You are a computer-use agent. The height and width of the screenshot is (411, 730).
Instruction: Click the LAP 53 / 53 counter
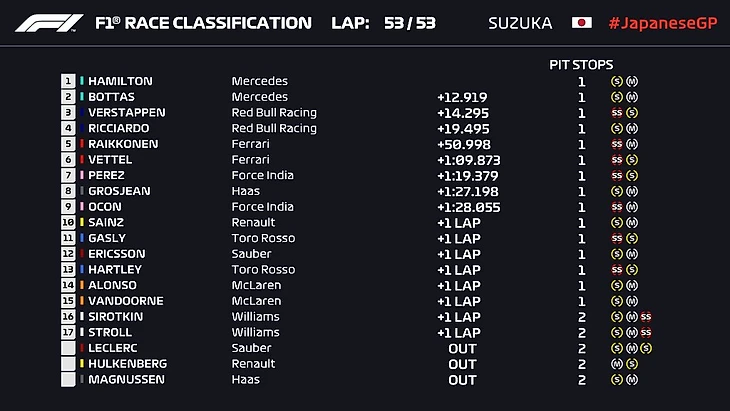point(387,23)
